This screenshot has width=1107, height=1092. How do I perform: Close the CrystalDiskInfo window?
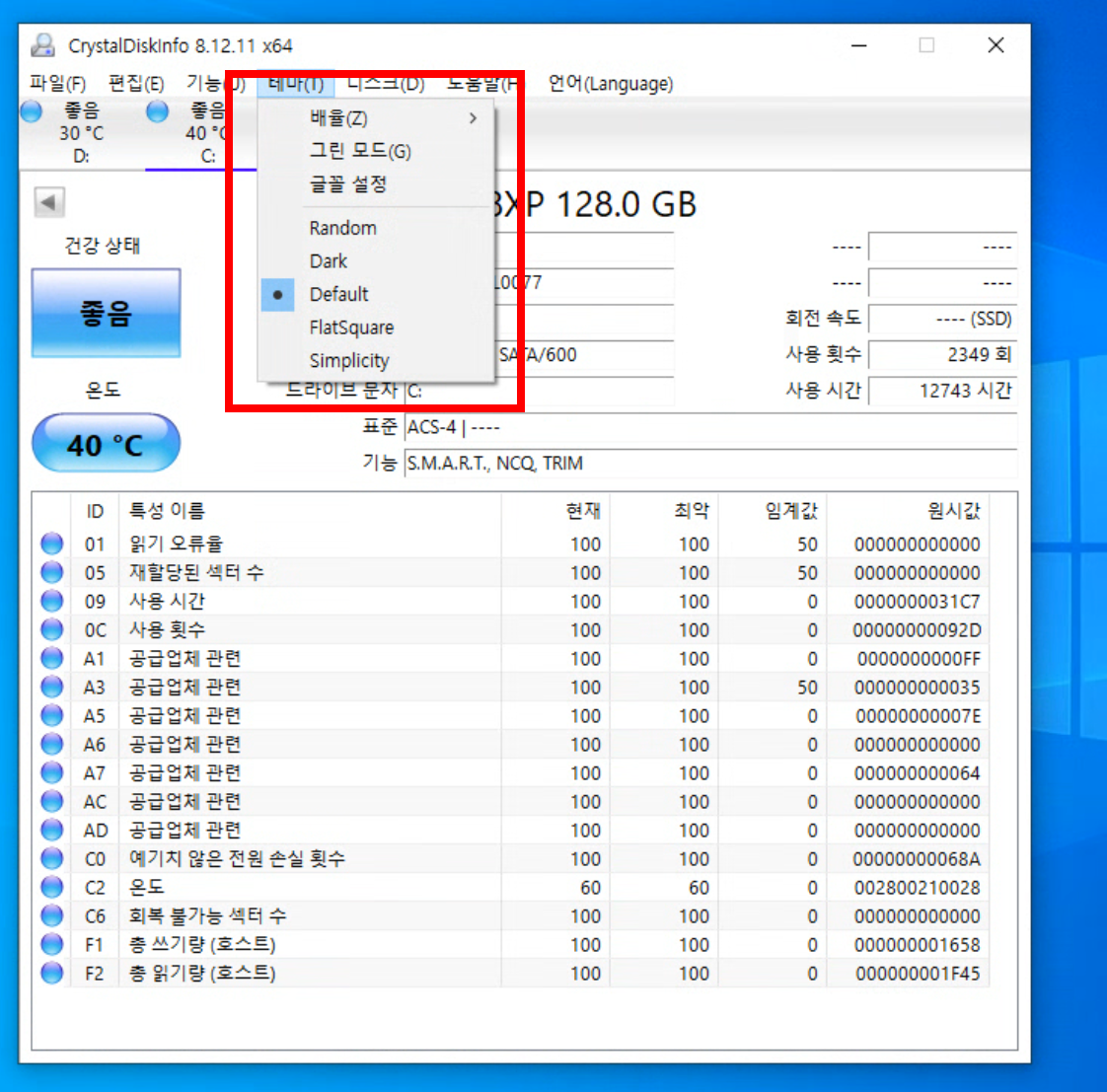pos(996,45)
